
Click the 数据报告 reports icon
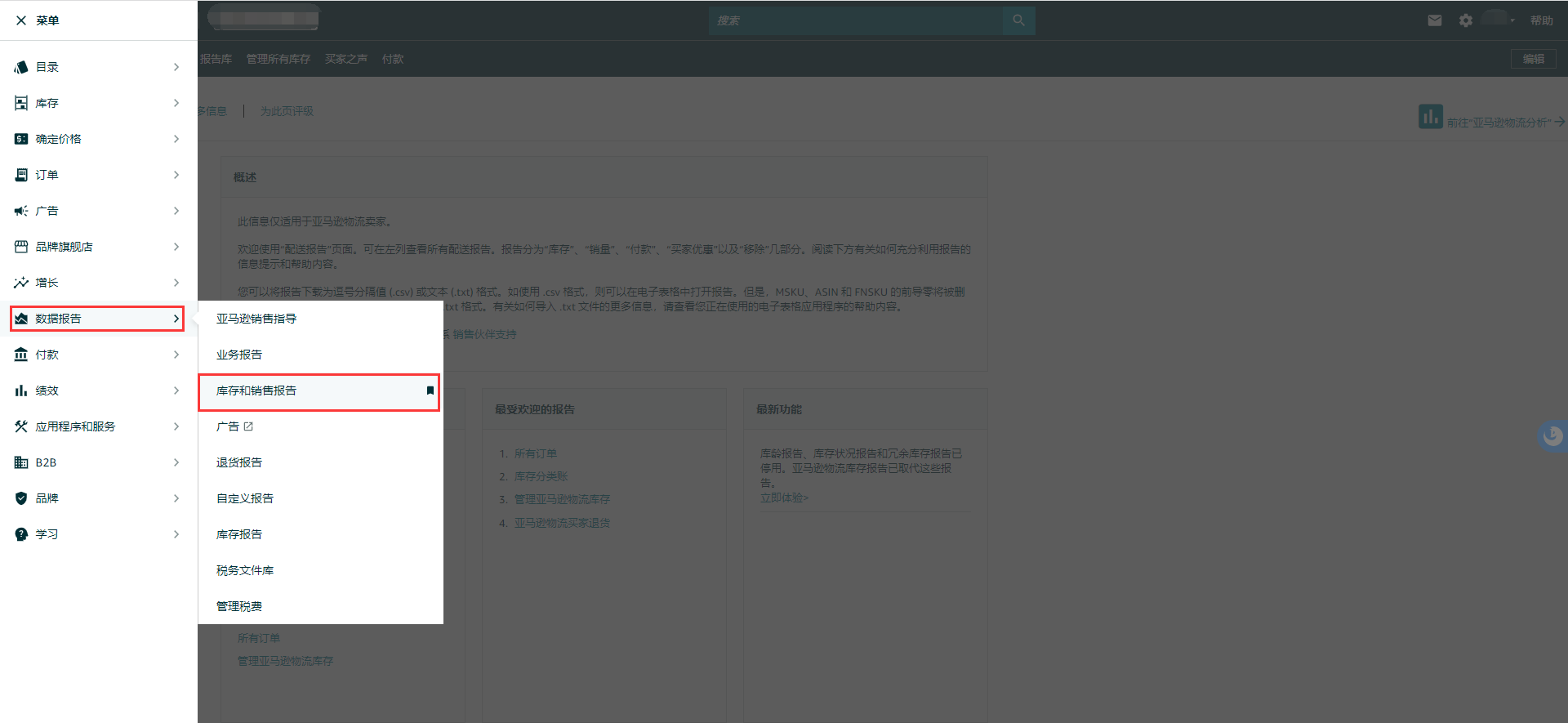pyautogui.click(x=21, y=319)
